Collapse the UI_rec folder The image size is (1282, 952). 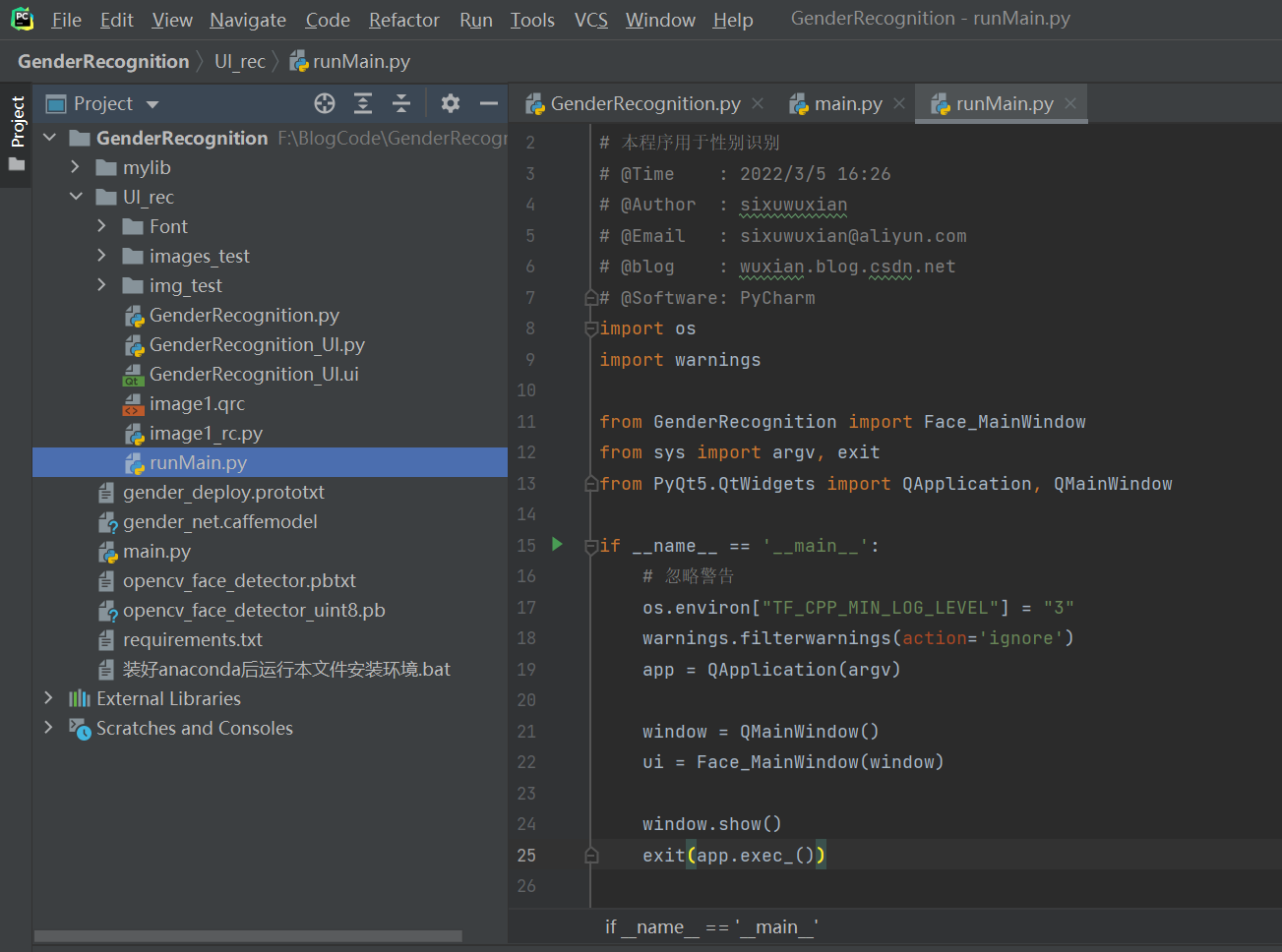76,197
